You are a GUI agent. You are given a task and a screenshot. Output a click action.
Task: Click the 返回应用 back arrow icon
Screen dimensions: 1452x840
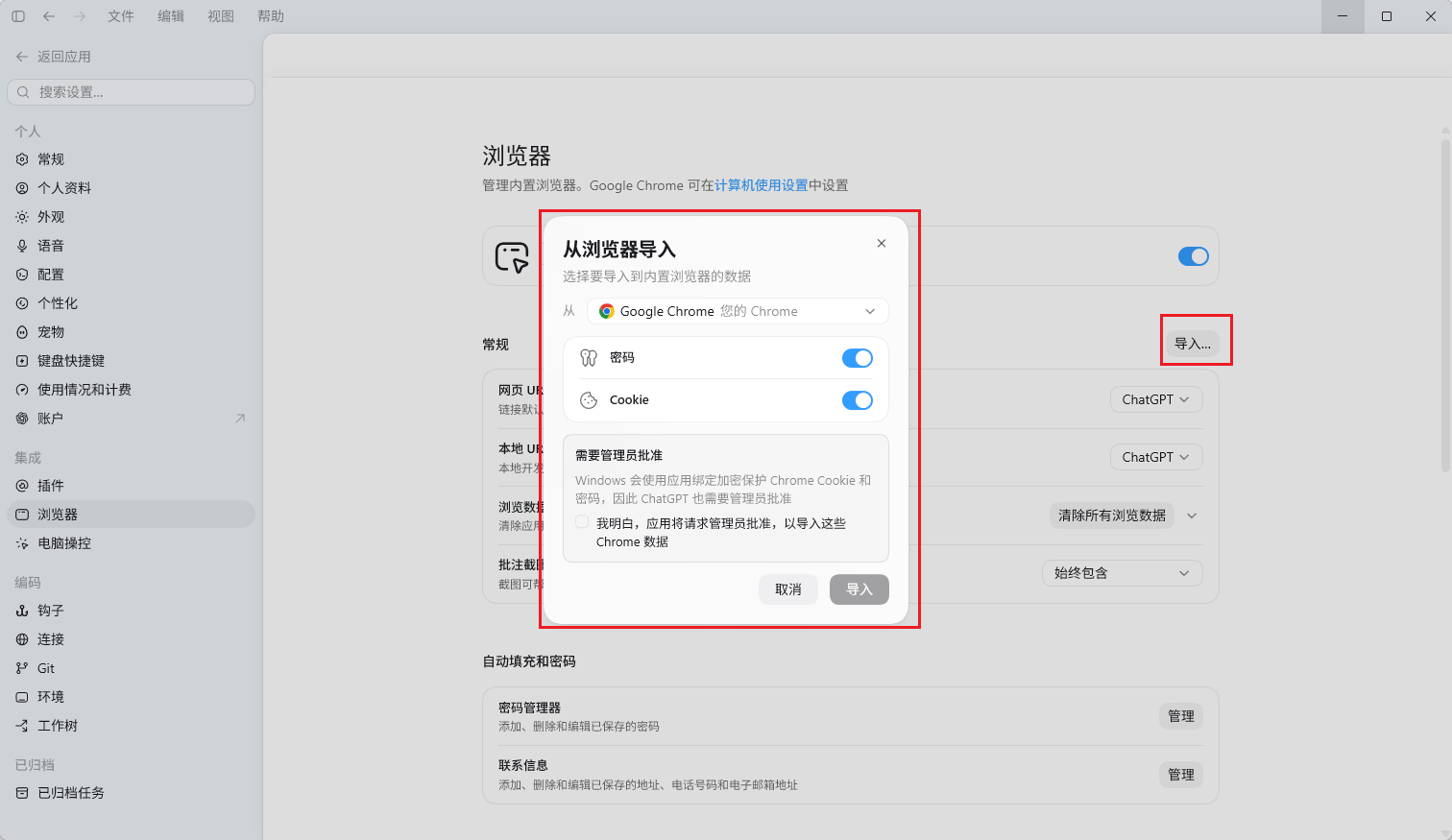point(22,57)
